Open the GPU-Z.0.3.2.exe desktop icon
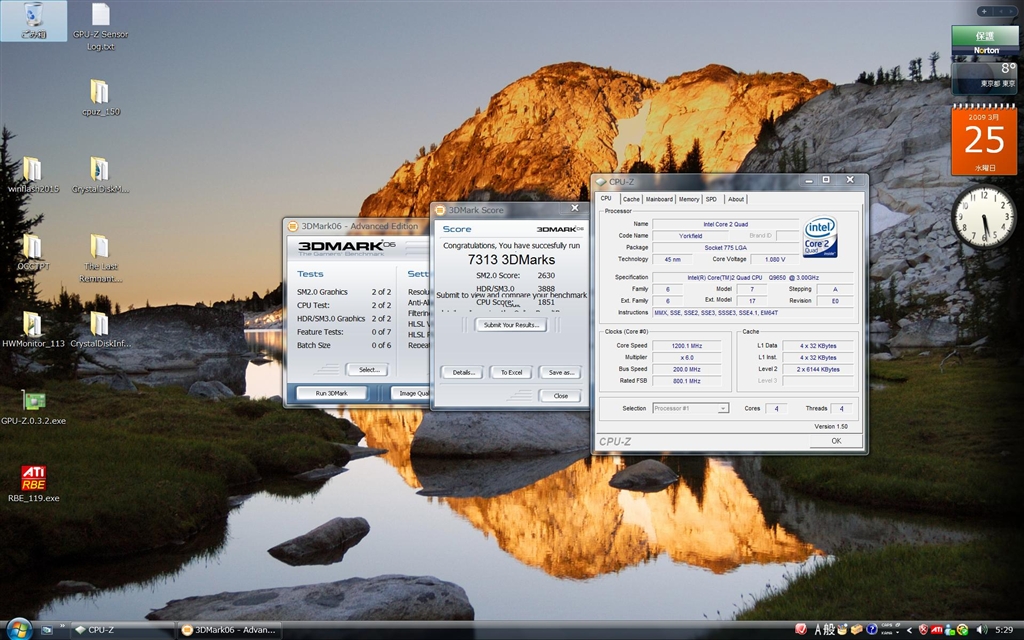The height and width of the screenshot is (640, 1024). [x=33, y=400]
